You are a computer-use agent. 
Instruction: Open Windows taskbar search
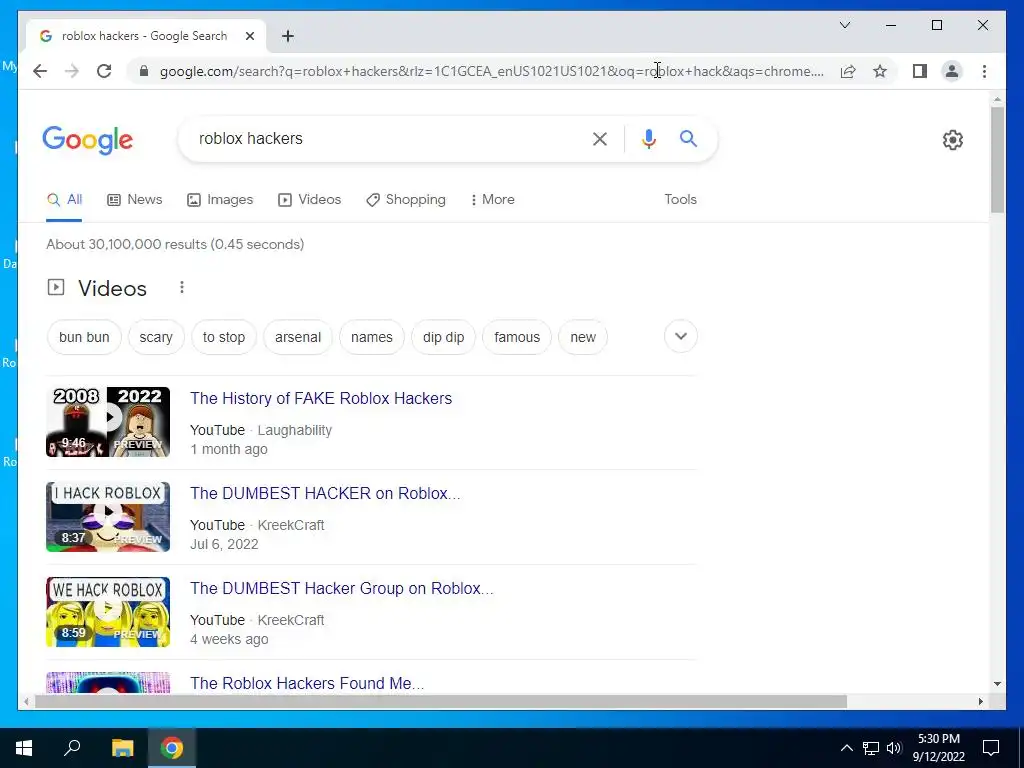click(72, 748)
